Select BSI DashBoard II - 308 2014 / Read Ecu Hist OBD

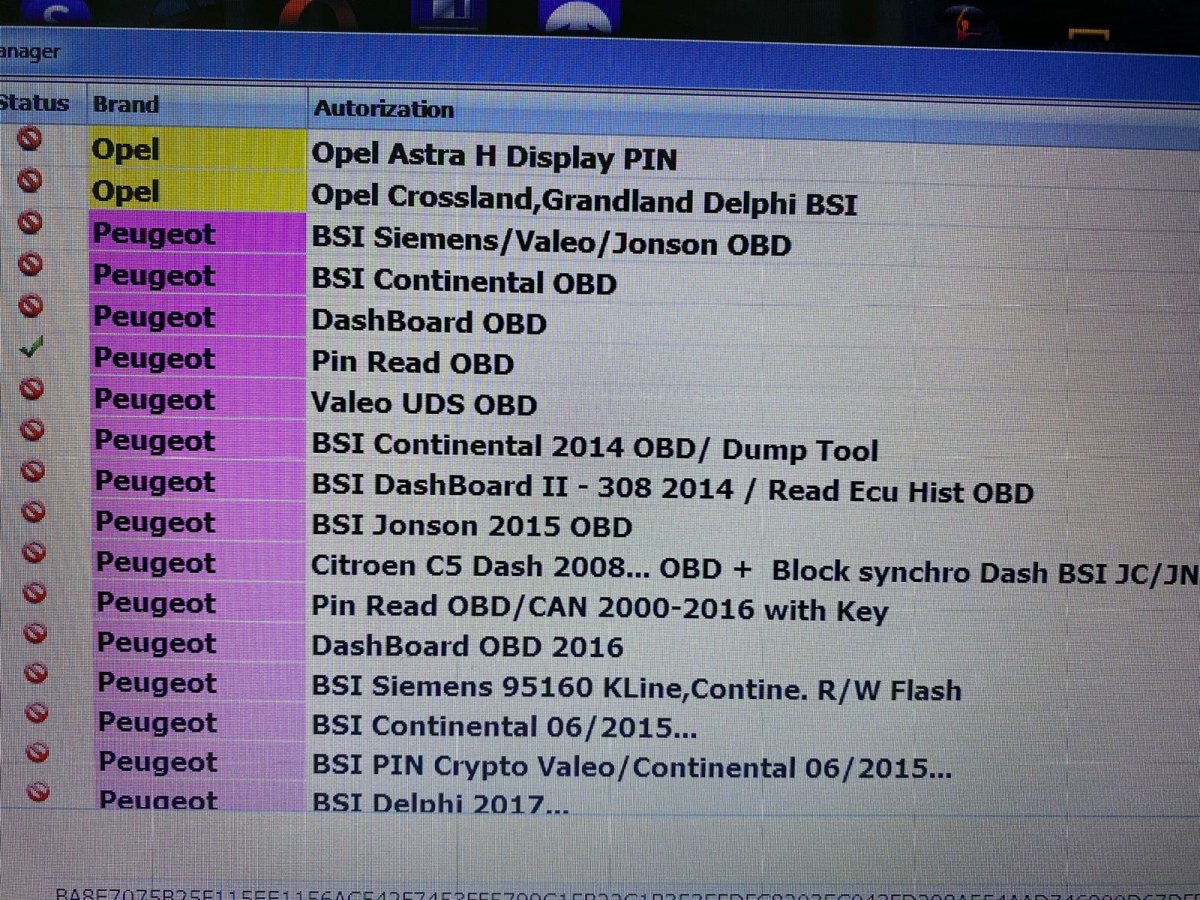pos(672,489)
